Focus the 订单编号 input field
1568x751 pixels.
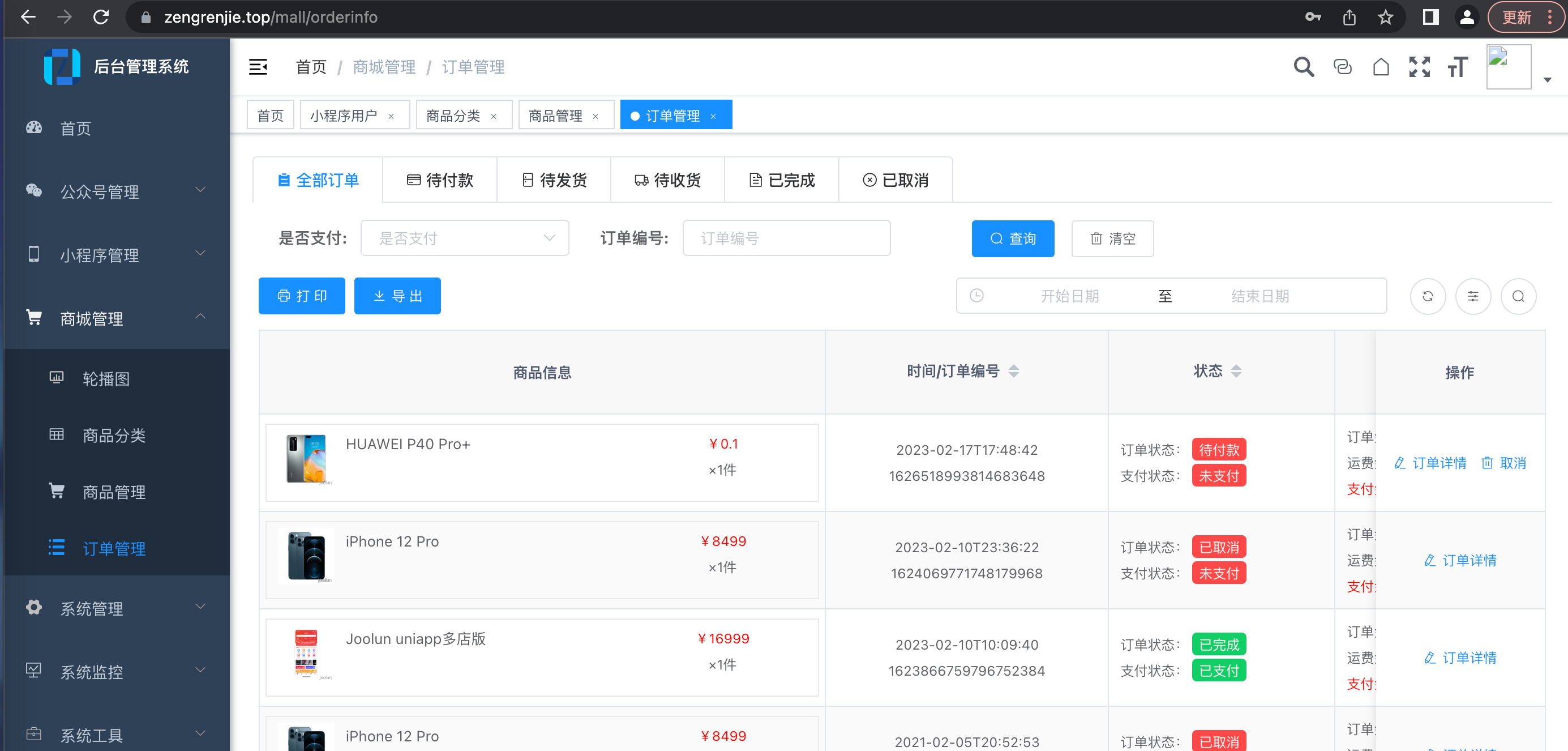pyautogui.click(x=786, y=238)
